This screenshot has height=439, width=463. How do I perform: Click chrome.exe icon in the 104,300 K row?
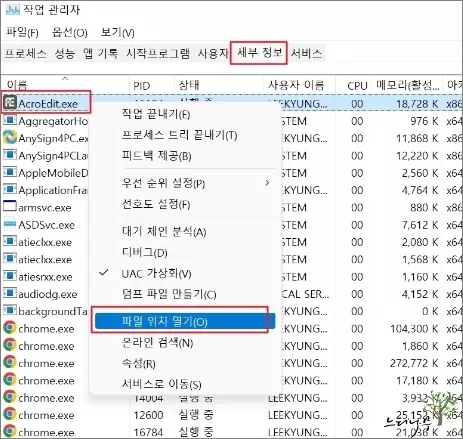tap(10, 328)
